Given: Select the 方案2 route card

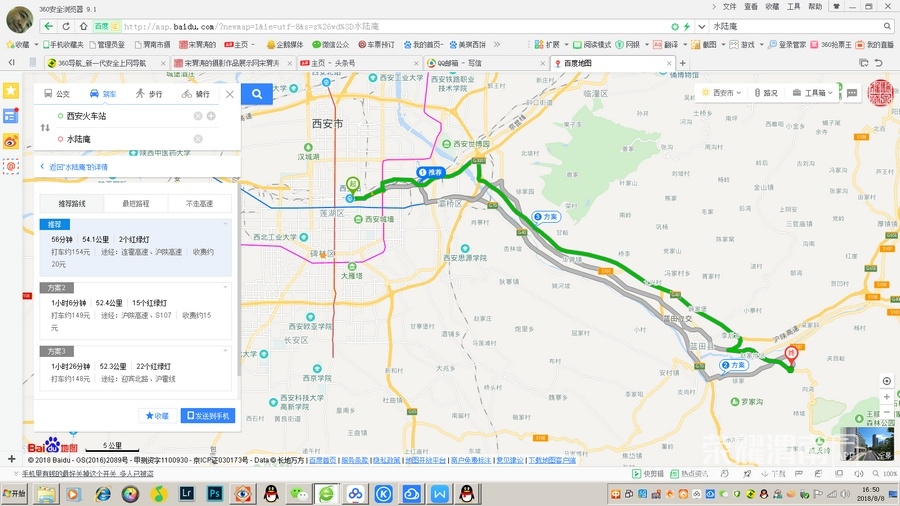Looking at the screenshot, I should coord(136,310).
